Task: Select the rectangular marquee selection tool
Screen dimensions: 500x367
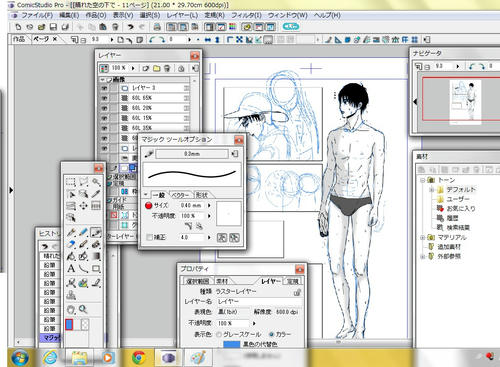Action: 71,182
